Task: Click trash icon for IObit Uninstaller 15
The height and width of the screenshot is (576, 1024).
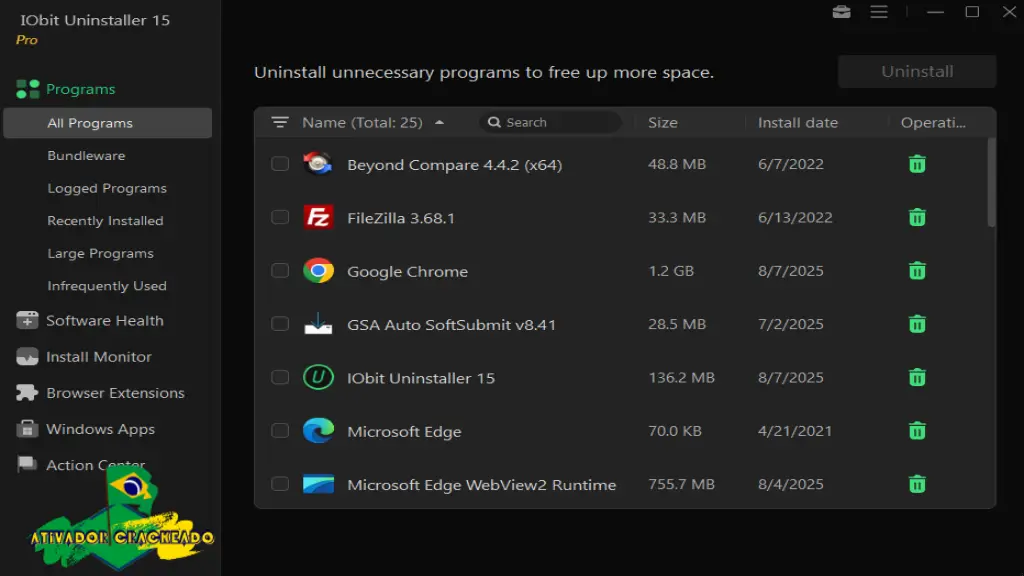Action: coord(917,377)
